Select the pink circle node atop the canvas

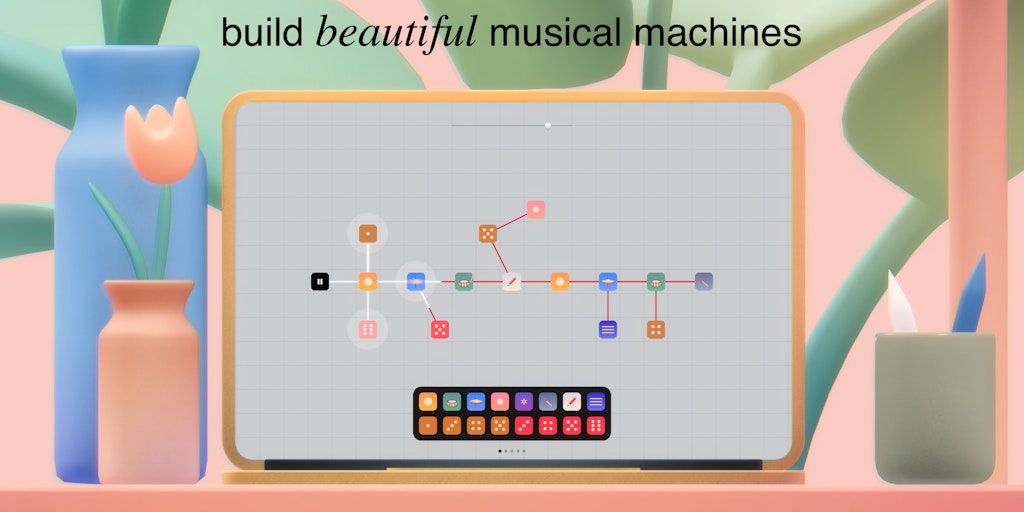[x=536, y=210]
